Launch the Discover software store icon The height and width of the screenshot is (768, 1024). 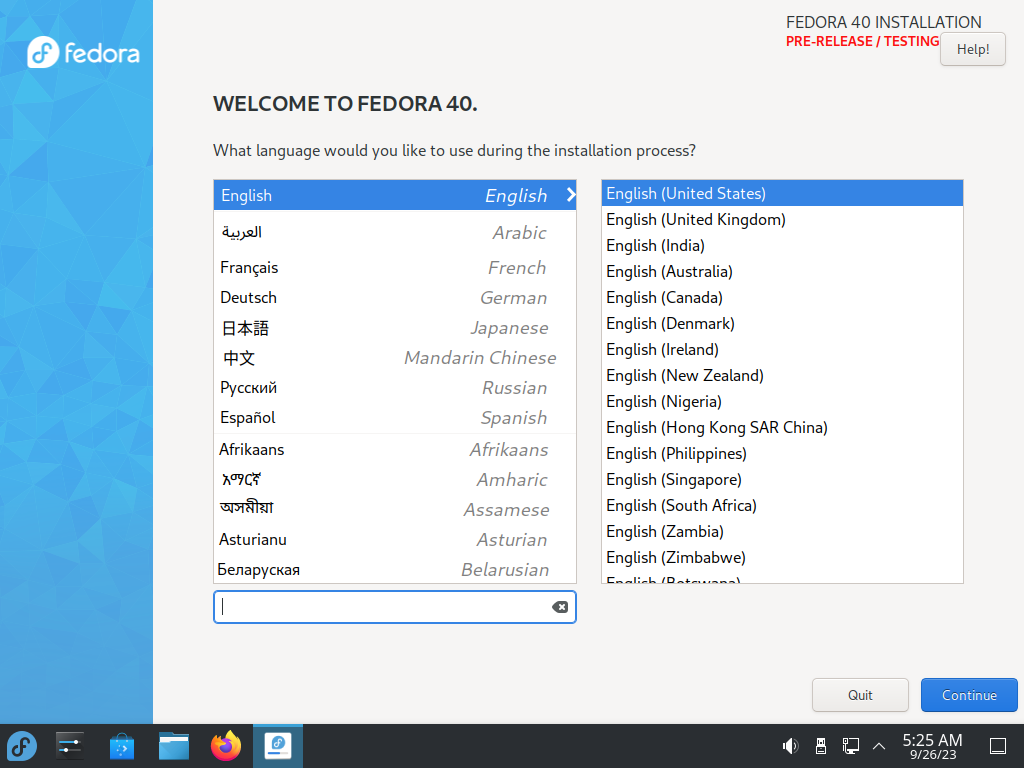click(121, 746)
